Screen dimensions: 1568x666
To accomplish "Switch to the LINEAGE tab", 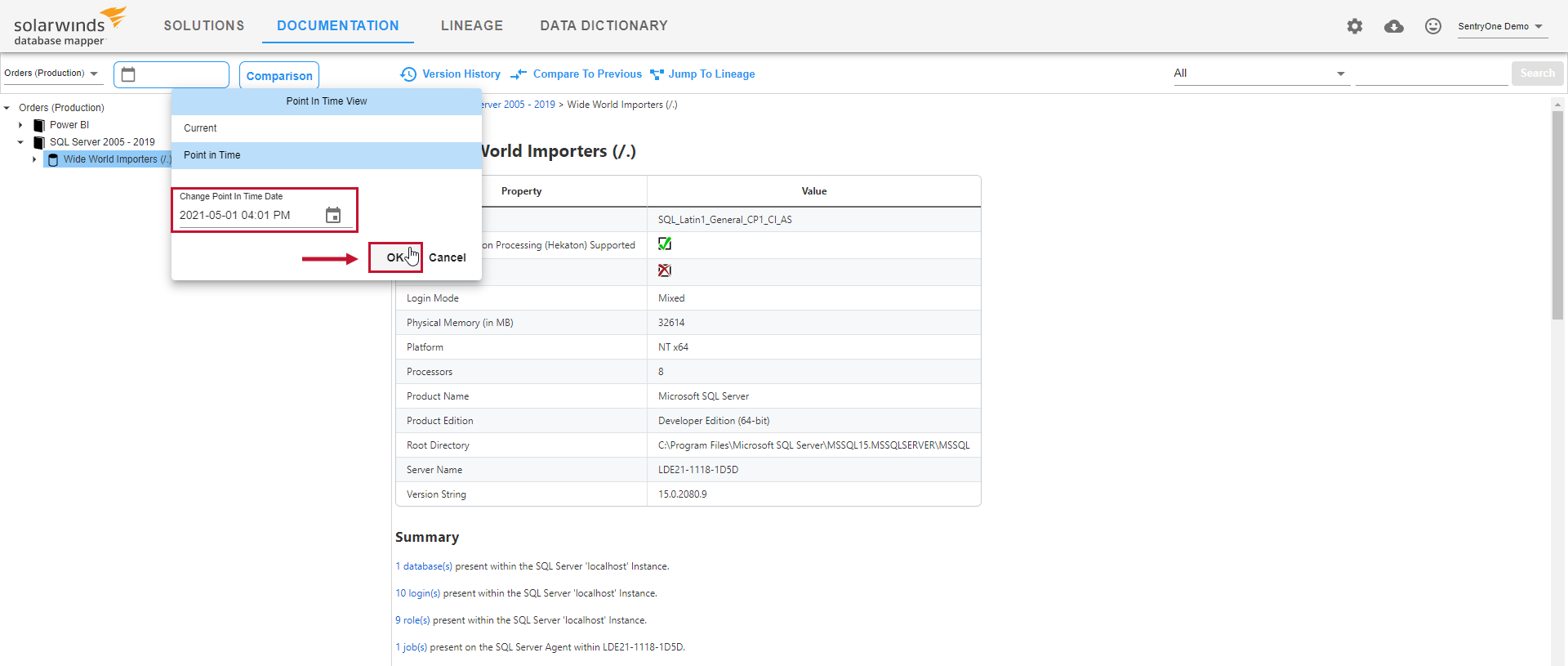I will (472, 26).
